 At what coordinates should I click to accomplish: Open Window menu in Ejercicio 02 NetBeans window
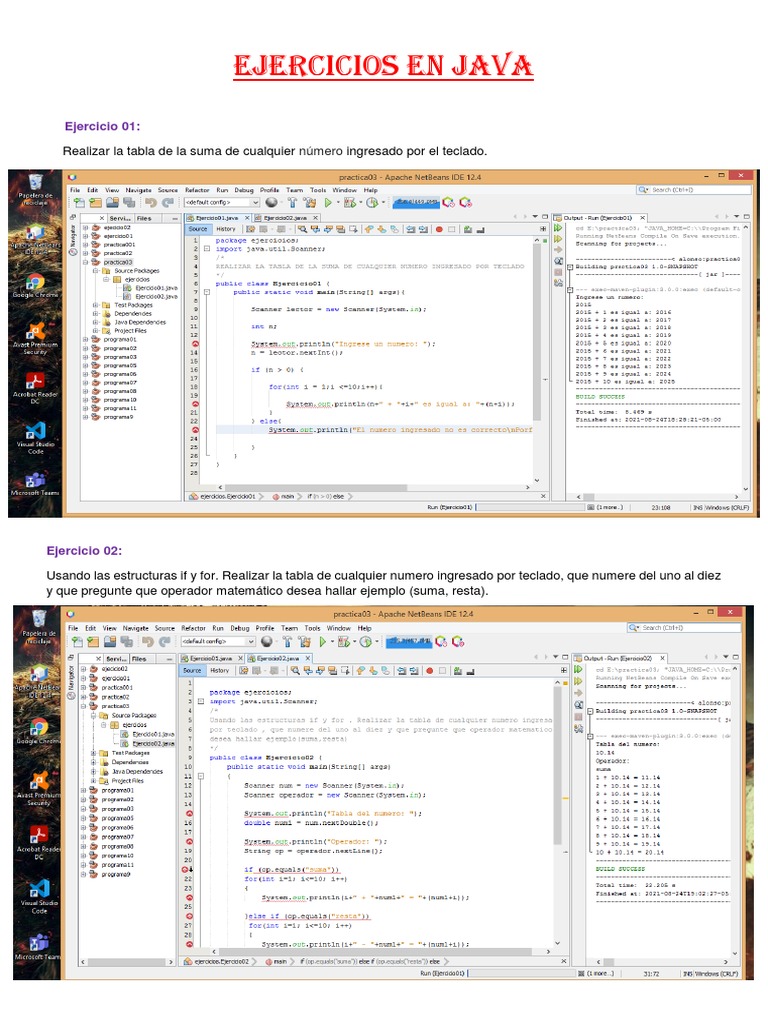[x=339, y=628]
